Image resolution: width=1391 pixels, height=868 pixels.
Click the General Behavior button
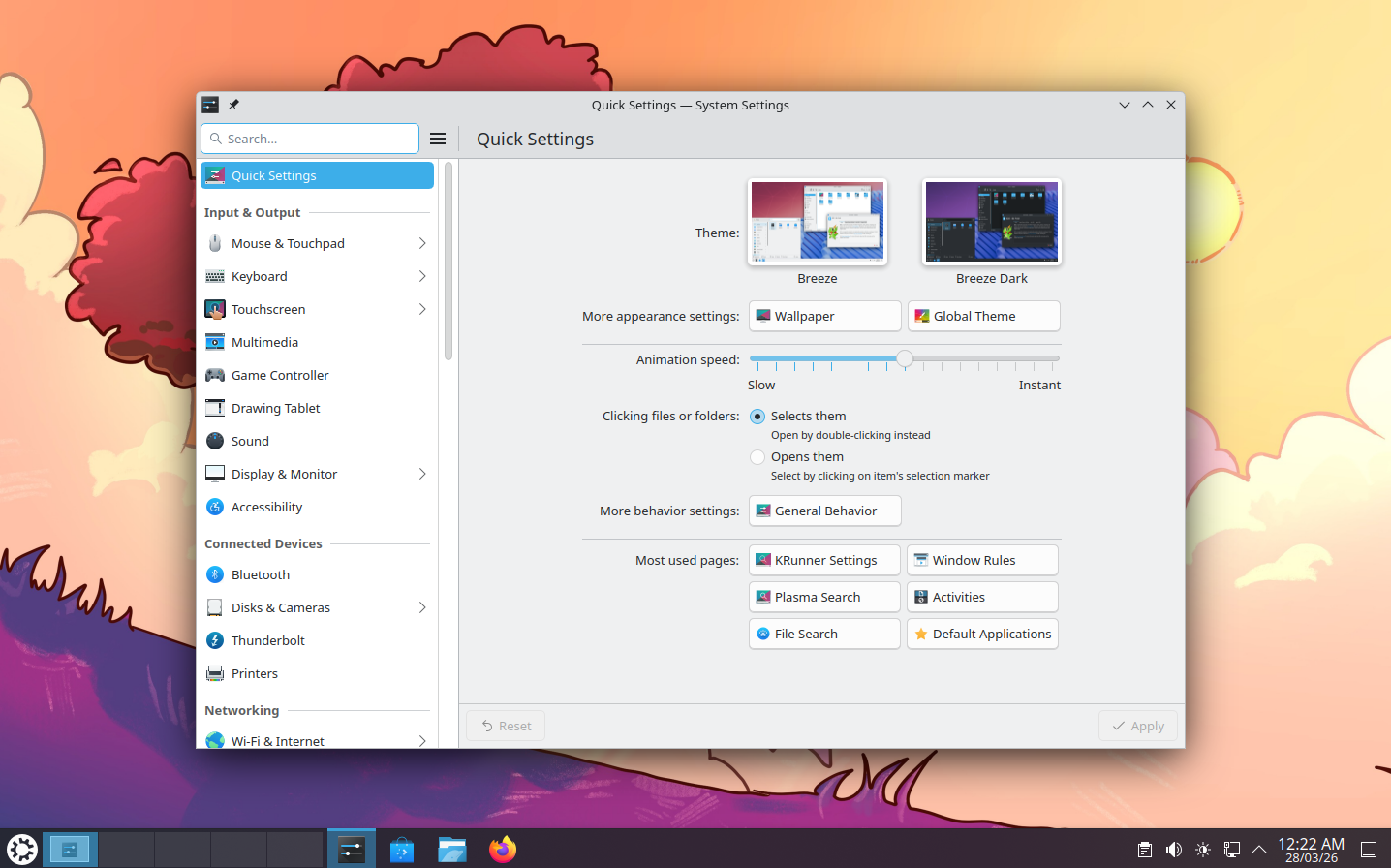(x=824, y=511)
